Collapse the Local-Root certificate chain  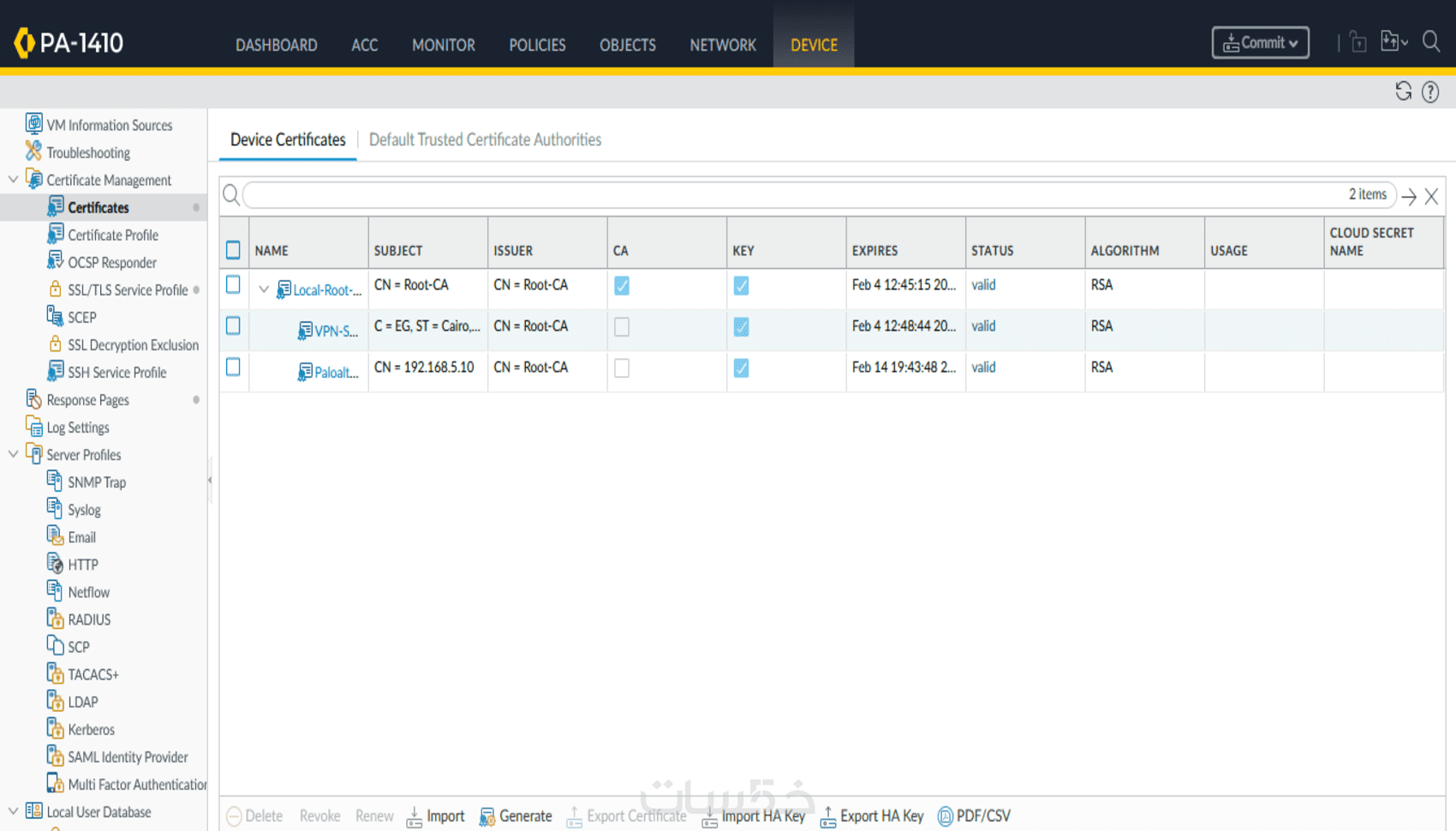pos(264,290)
